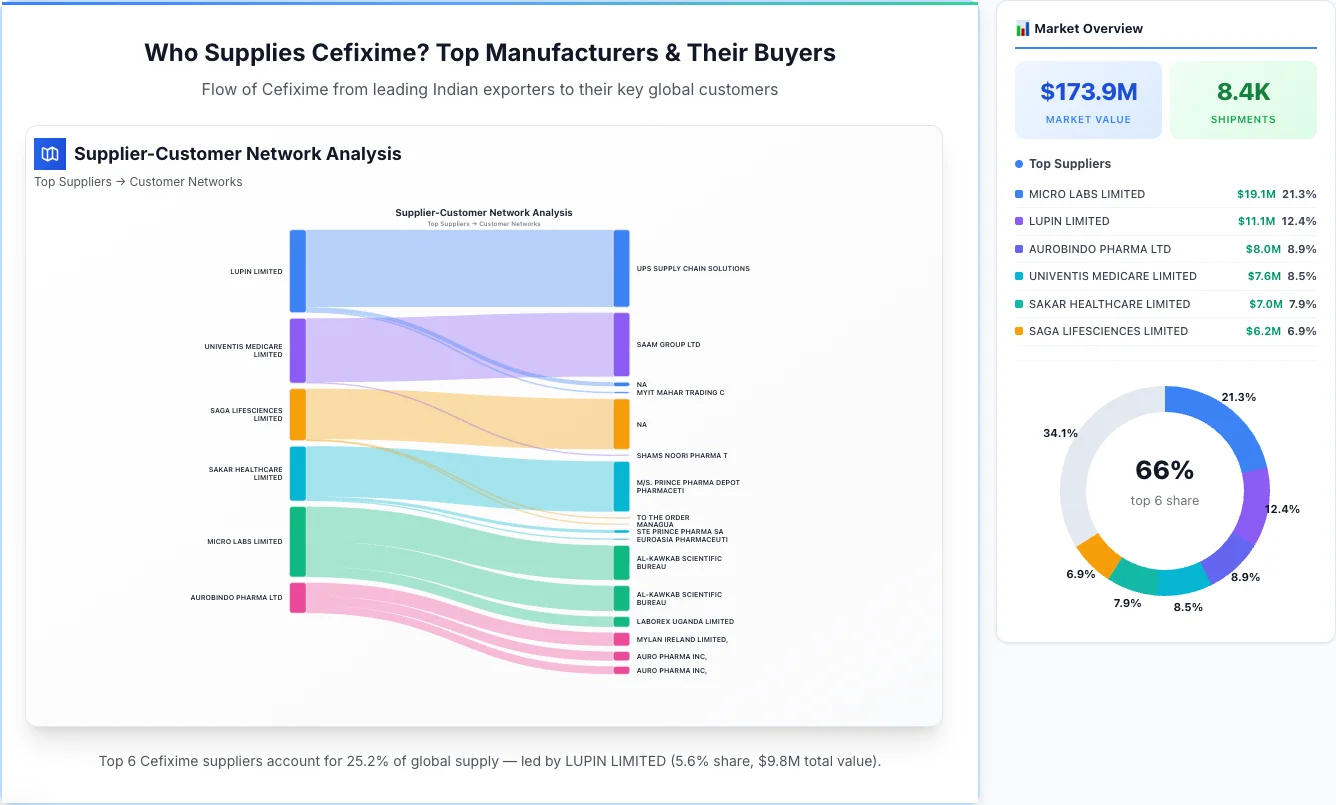
Task: Click the 8.4K Shipments card
Action: [x=1243, y=99]
